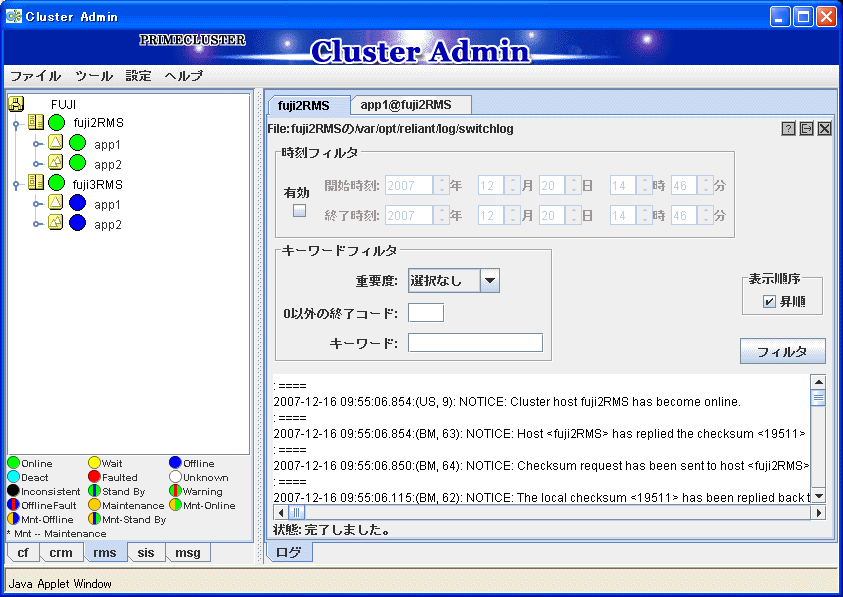Click the Faulted legend red icon

94,477
